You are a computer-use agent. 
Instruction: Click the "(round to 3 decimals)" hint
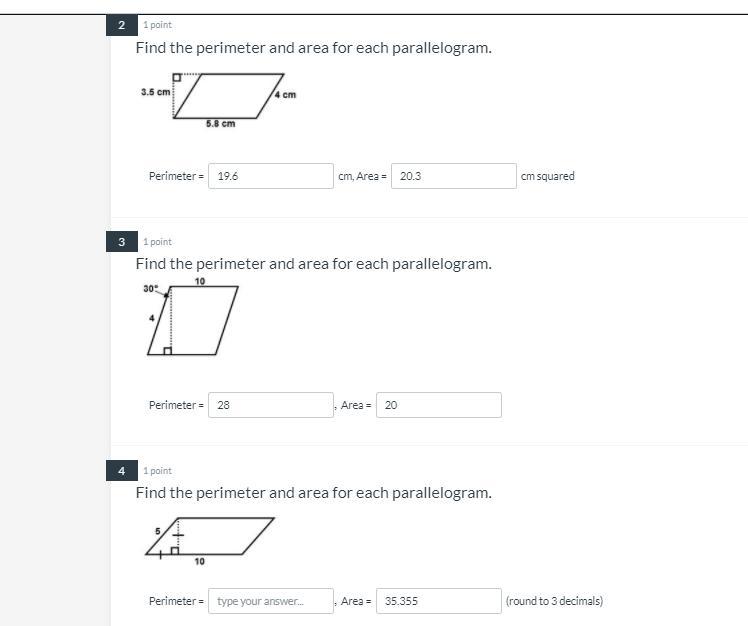point(554,601)
